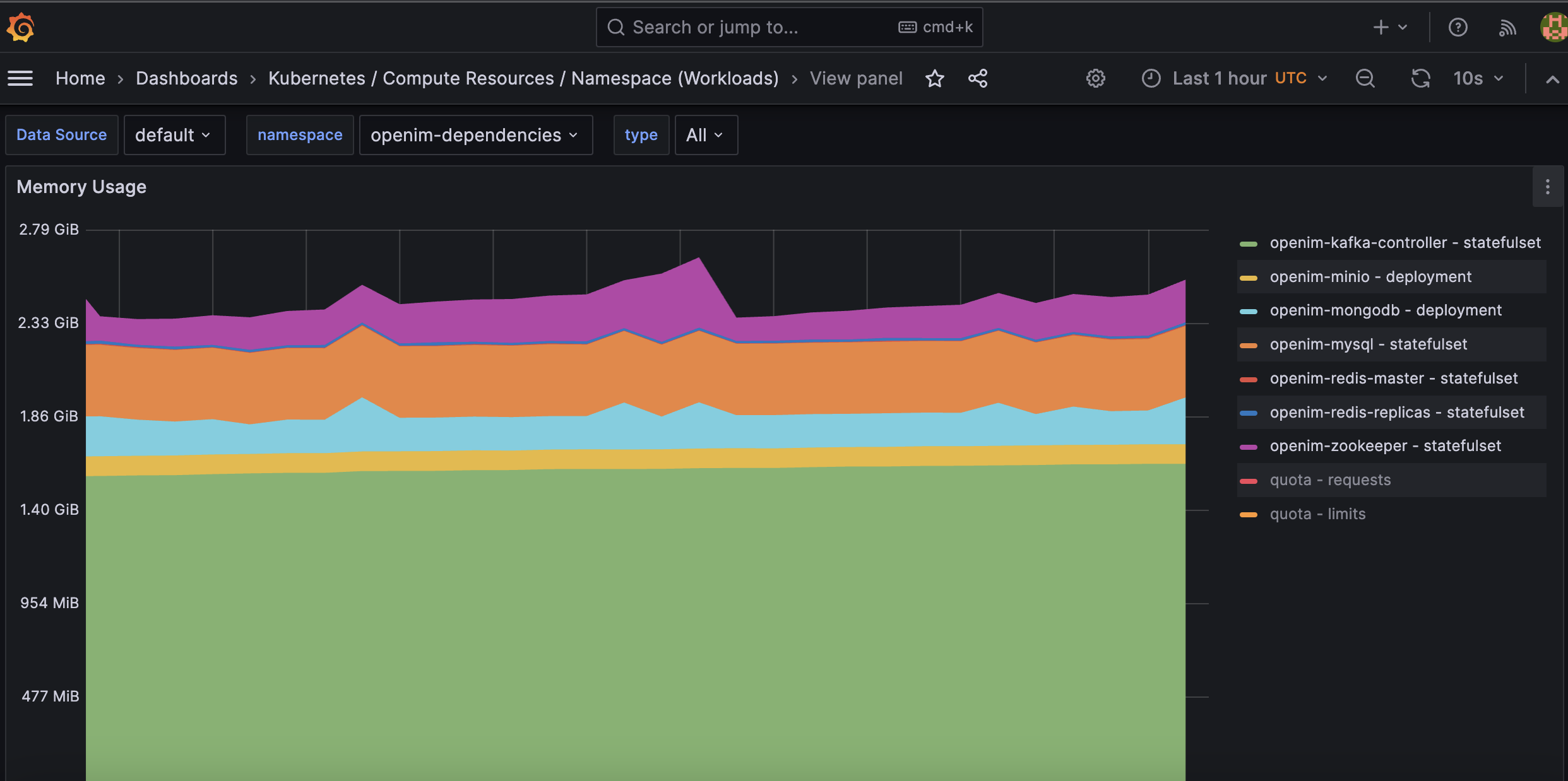Open the news feed icon
The image size is (1568, 781).
[1507, 27]
